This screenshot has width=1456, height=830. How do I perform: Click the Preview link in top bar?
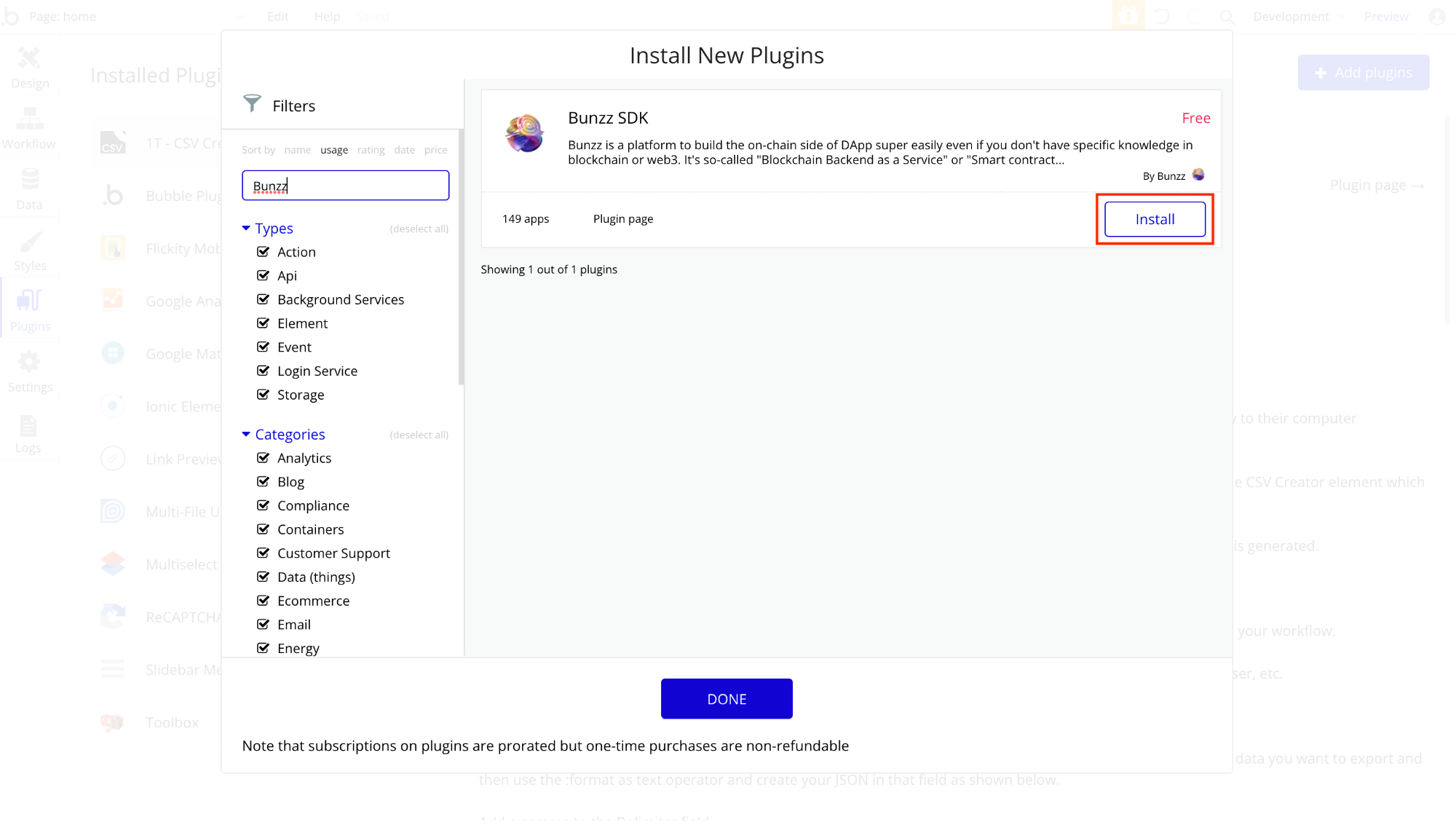[1386, 16]
